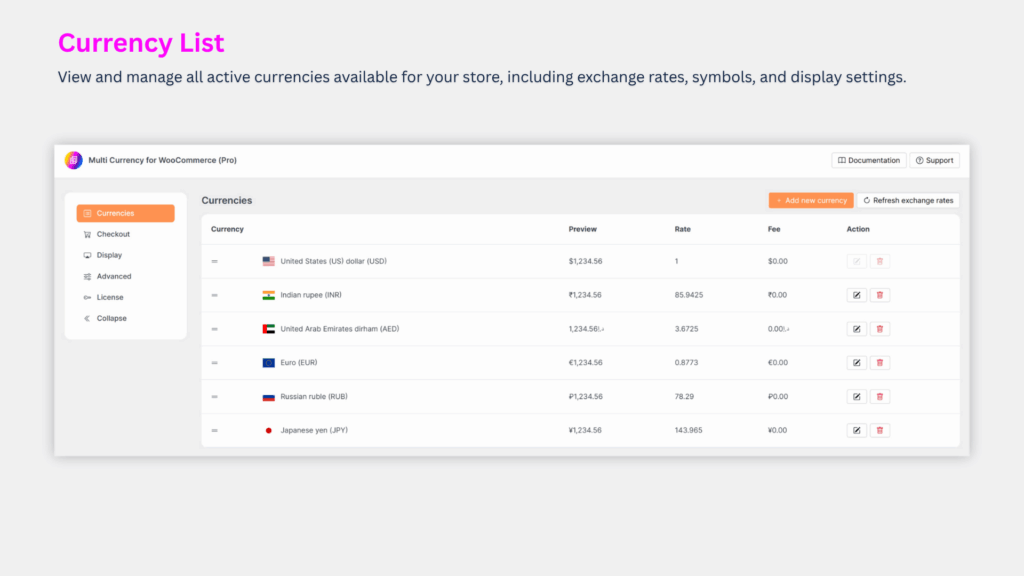
Task: Grab the Euro row drag handle
Action: [x=213, y=362]
